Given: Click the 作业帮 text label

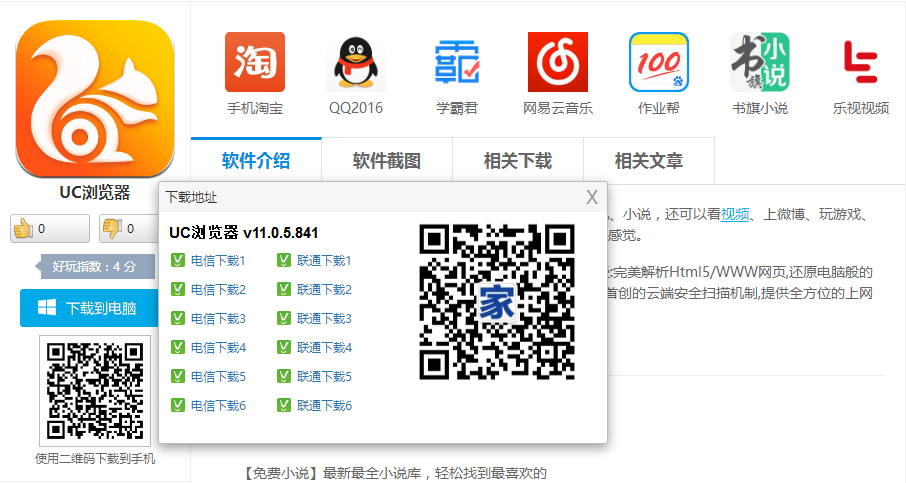Looking at the screenshot, I should click(x=659, y=108).
